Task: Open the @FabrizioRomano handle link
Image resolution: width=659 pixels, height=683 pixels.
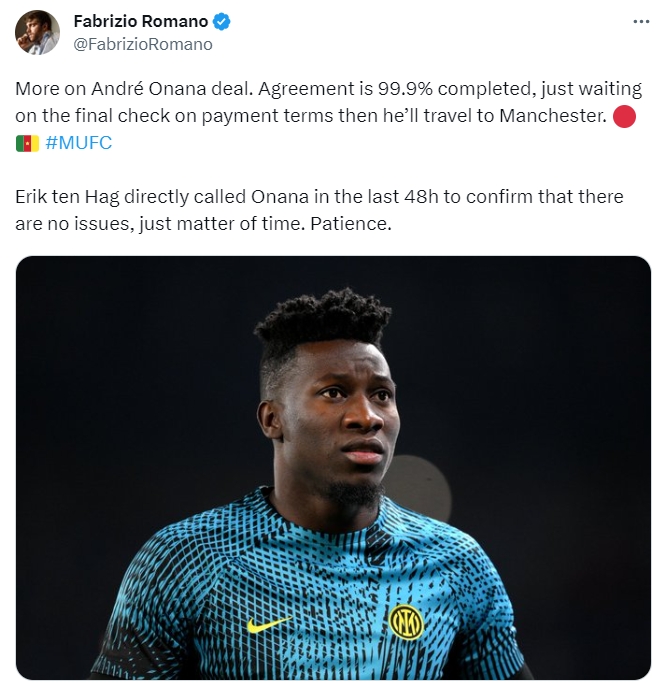Action: 143,44
